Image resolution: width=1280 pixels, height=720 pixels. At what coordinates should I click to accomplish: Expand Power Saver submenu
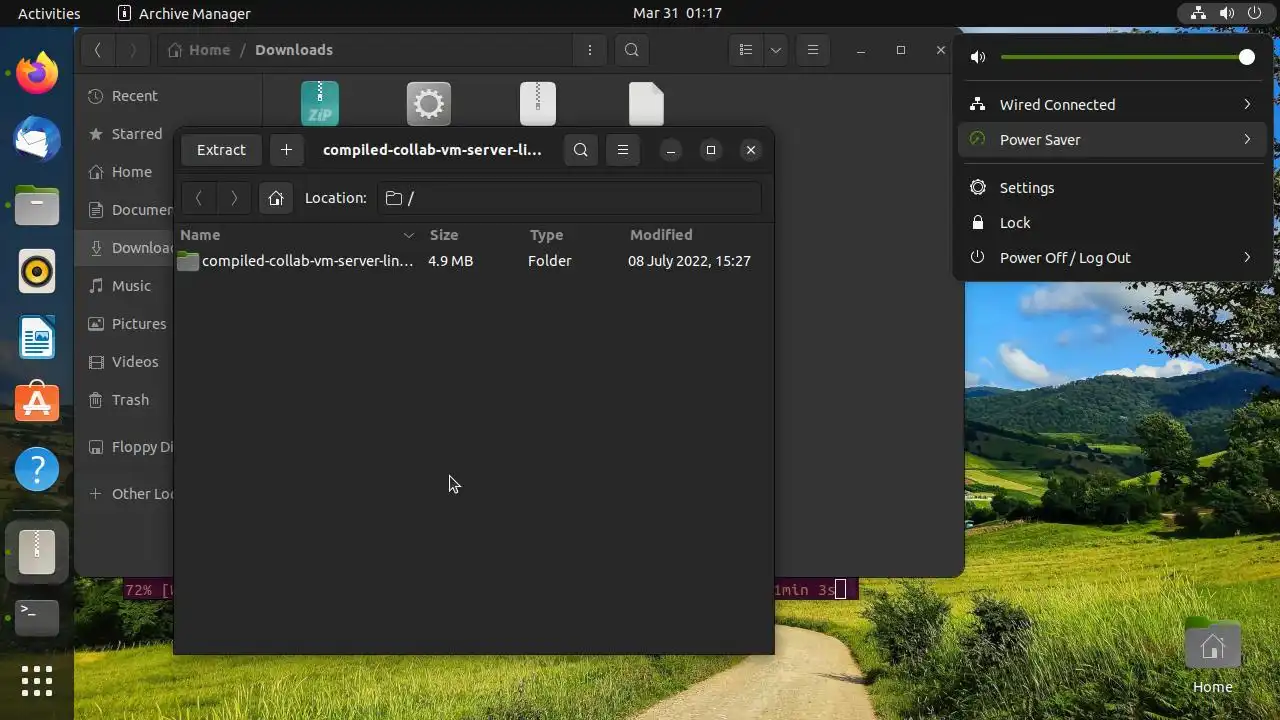pos(1112,139)
